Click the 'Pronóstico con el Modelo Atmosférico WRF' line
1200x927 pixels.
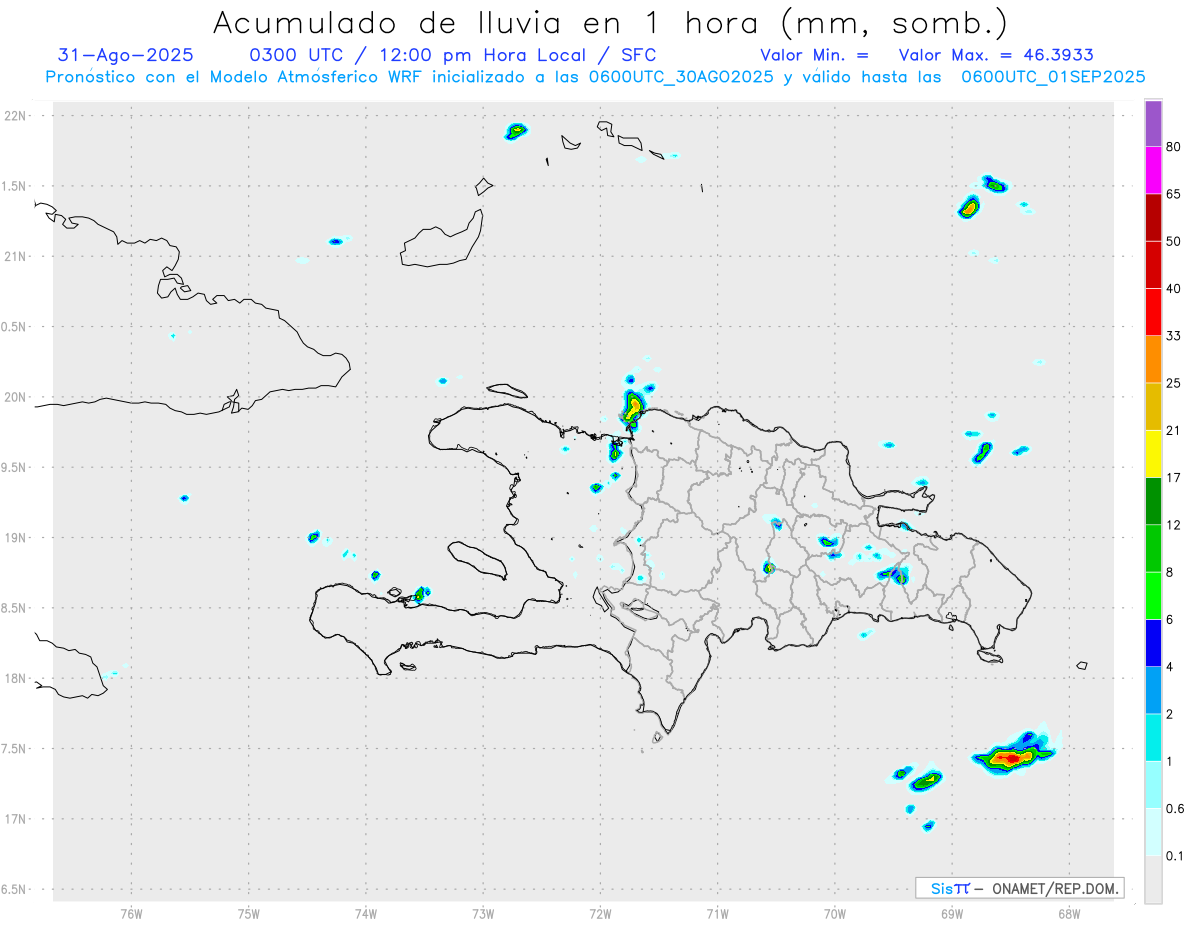point(595,77)
